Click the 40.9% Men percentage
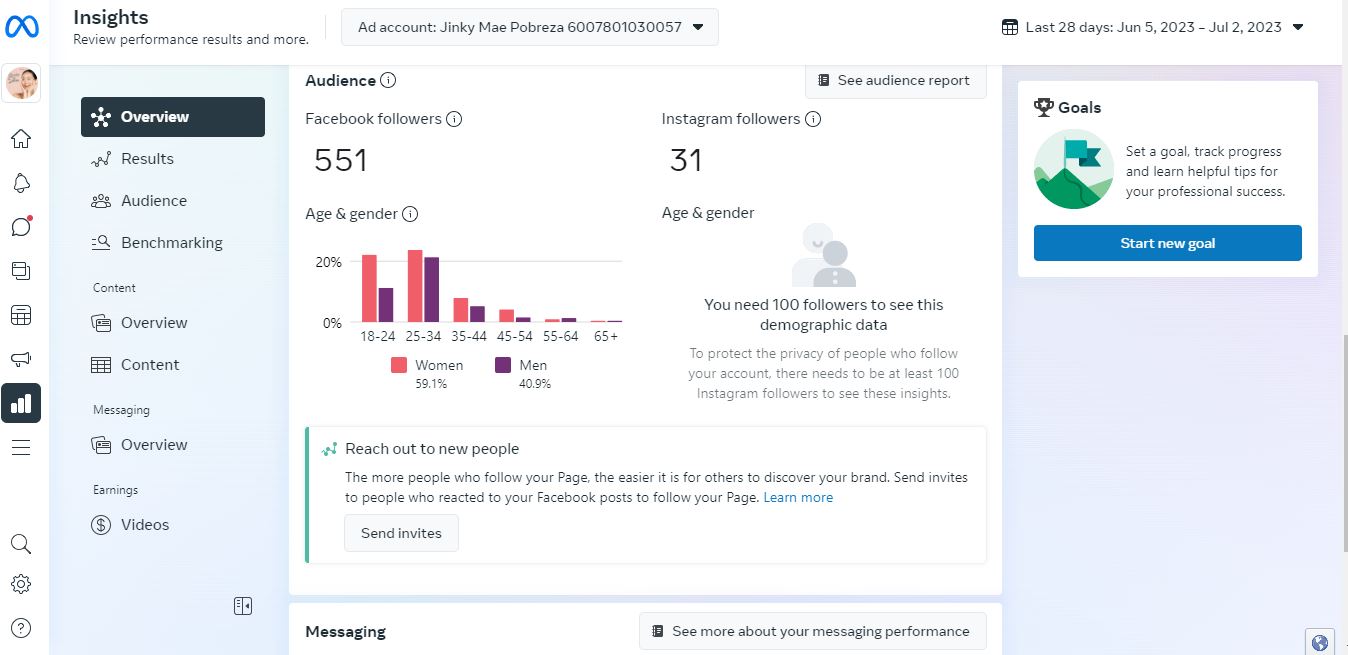This screenshot has height=655, width=1348. [x=535, y=384]
